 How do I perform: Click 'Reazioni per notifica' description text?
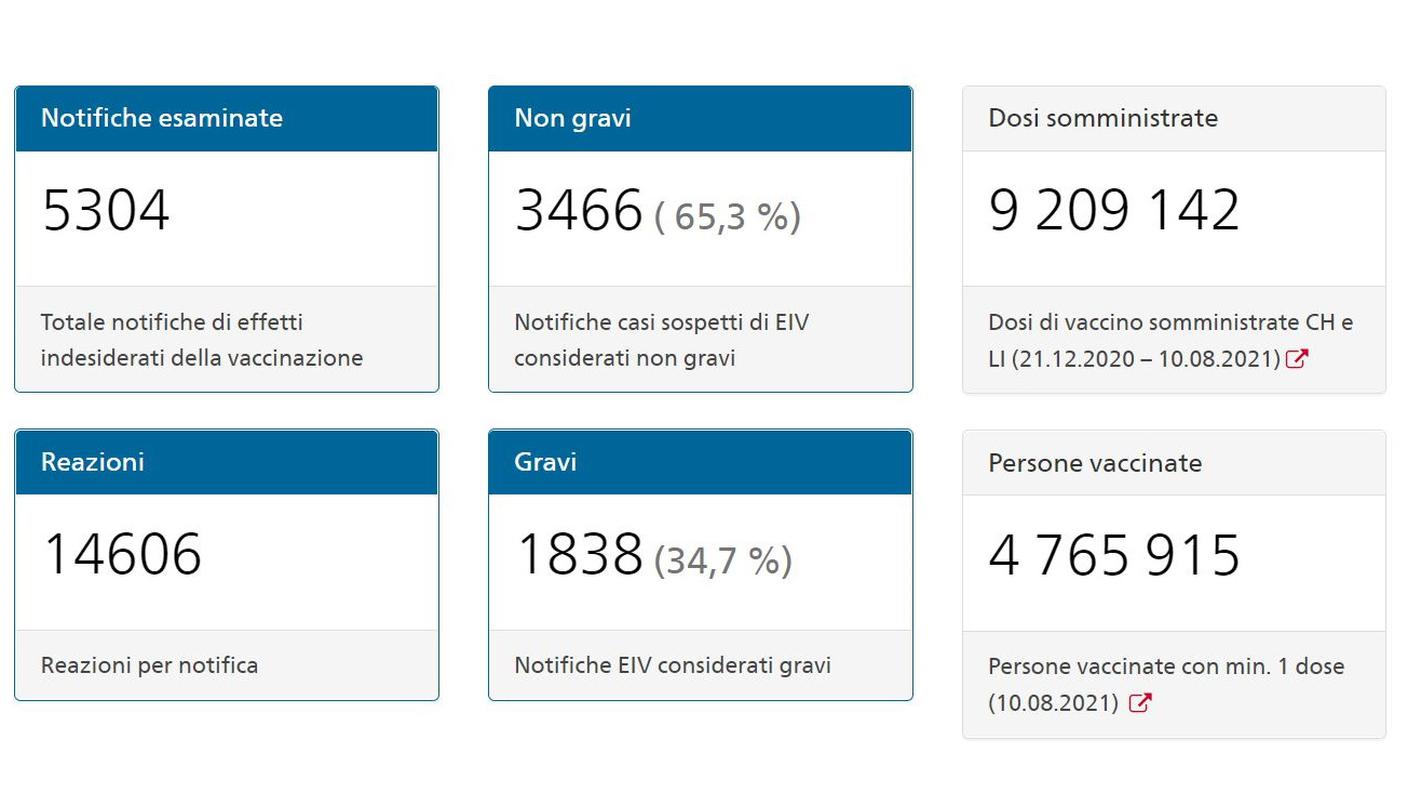pyautogui.click(x=149, y=665)
